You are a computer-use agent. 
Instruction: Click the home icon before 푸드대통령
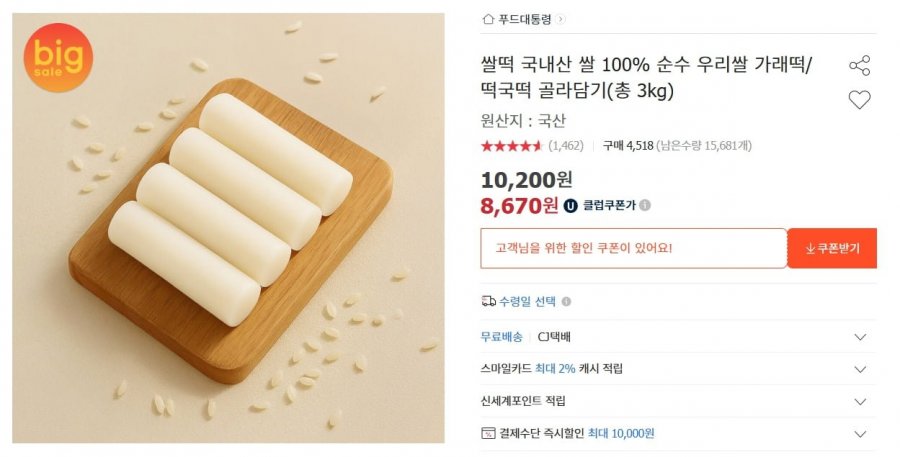pyautogui.click(x=487, y=18)
